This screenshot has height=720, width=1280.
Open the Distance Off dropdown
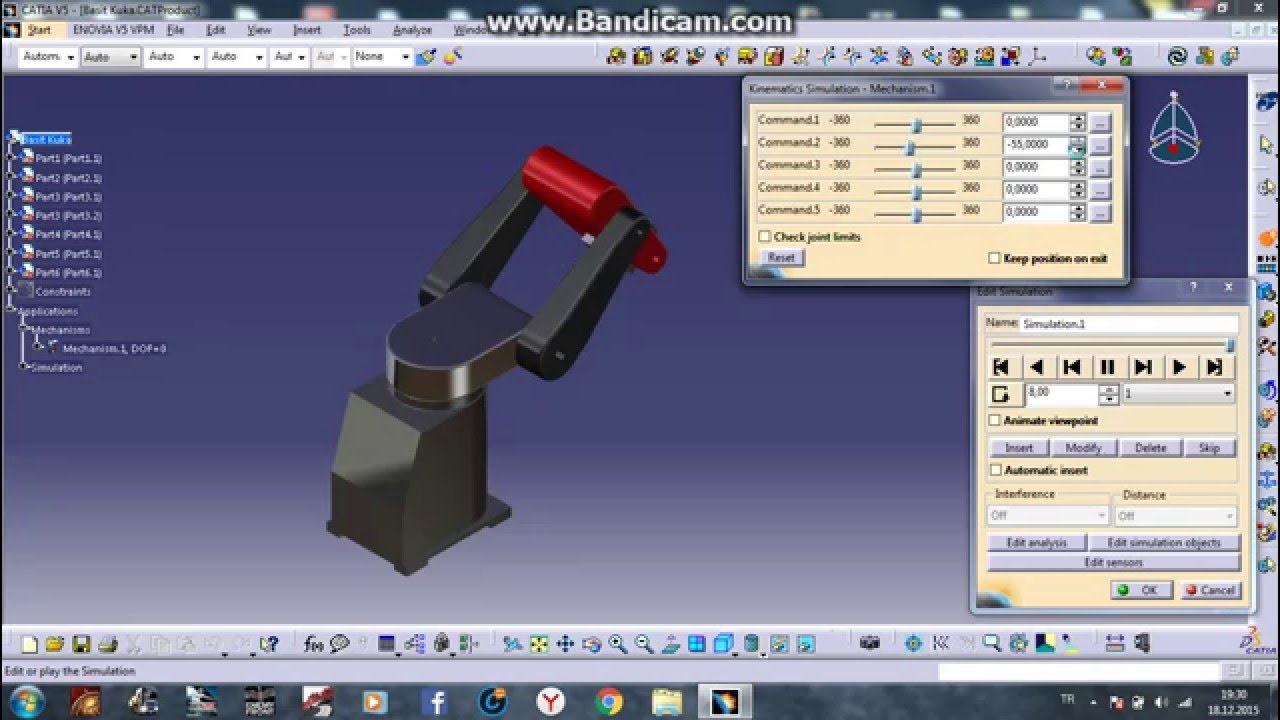click(x=1175, y=516)
